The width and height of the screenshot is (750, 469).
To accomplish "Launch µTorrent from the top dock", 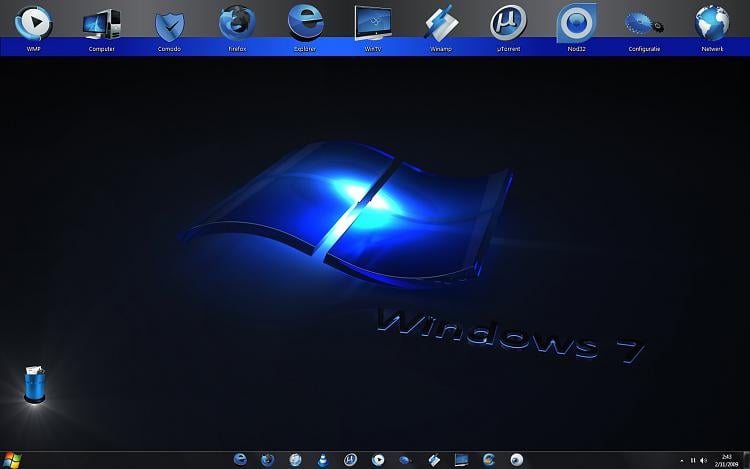I will [508, 23].
